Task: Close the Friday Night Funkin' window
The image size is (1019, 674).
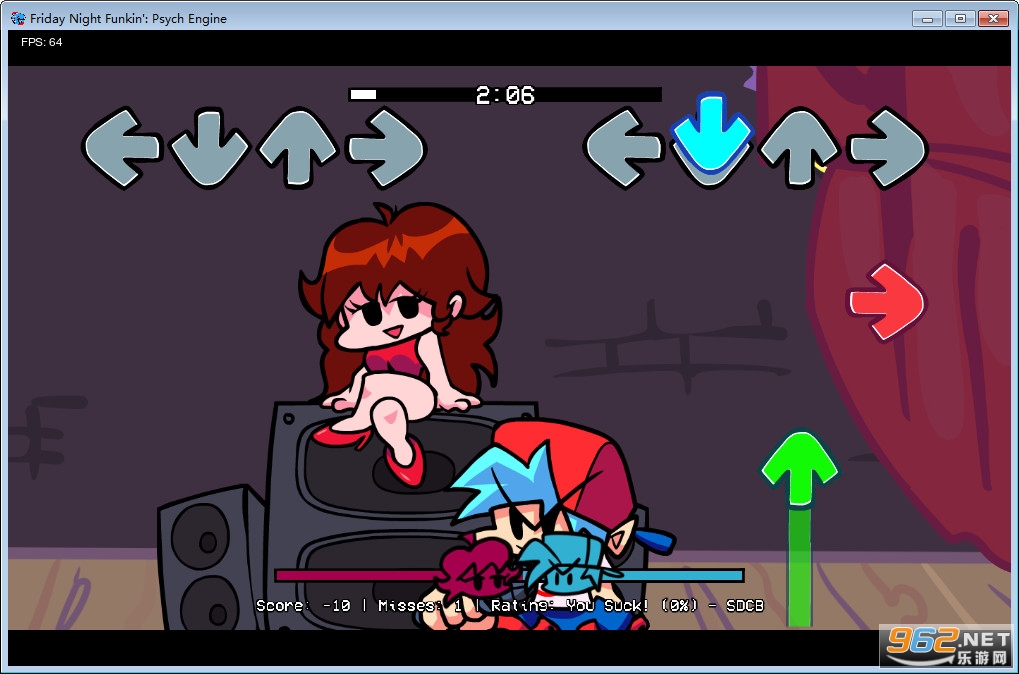Action: (993, 18)
